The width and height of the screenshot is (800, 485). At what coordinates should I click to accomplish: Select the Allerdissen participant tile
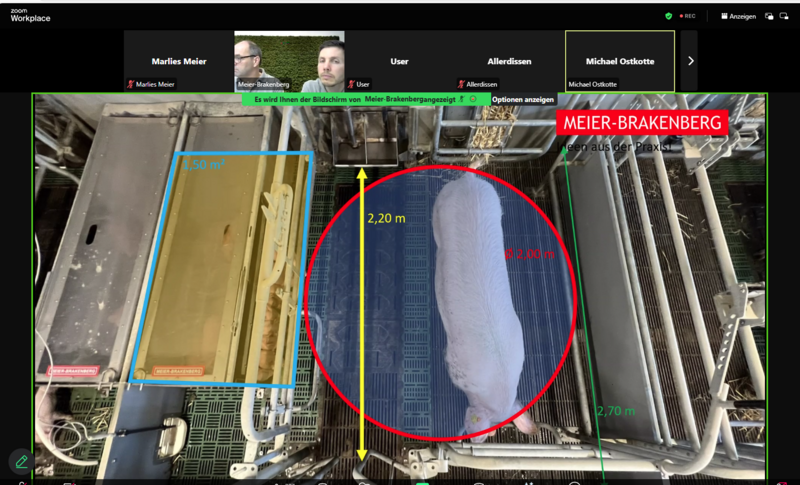pos(509,61)
